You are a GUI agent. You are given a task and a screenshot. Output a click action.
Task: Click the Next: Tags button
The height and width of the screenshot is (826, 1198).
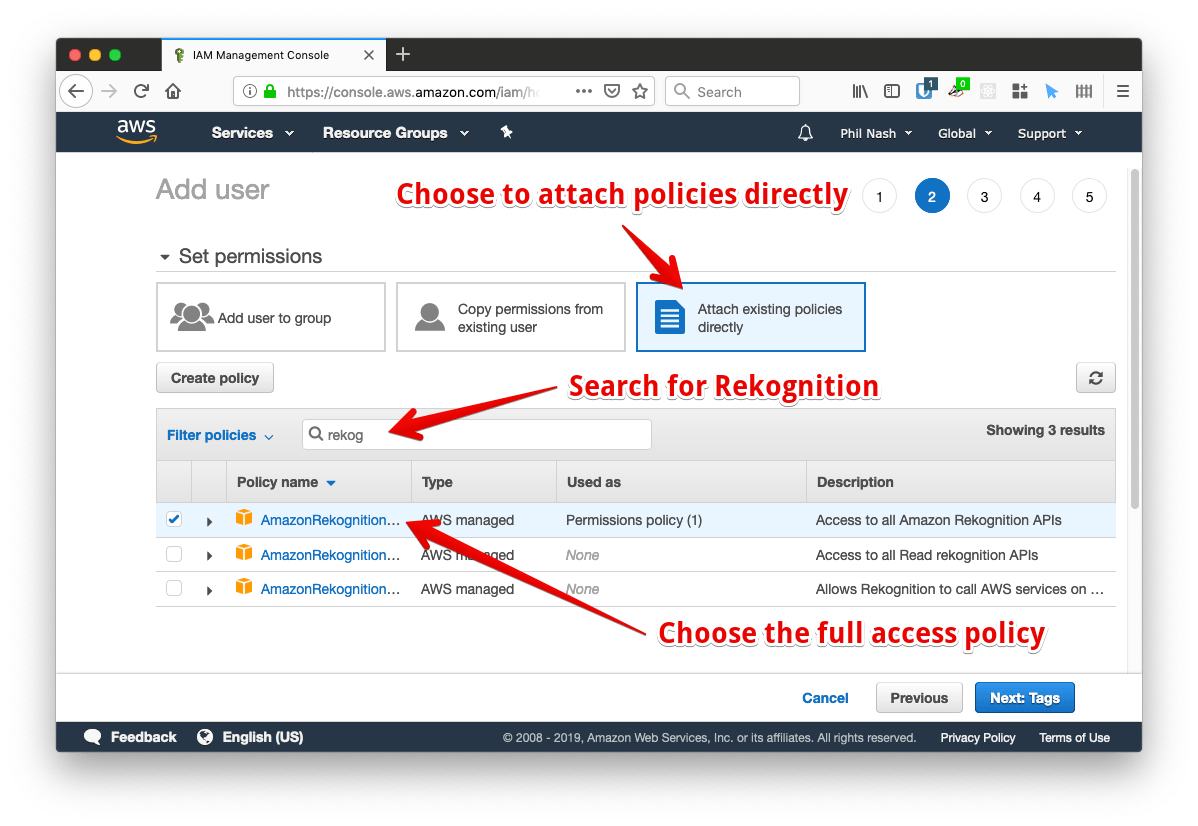[1025, 698]
